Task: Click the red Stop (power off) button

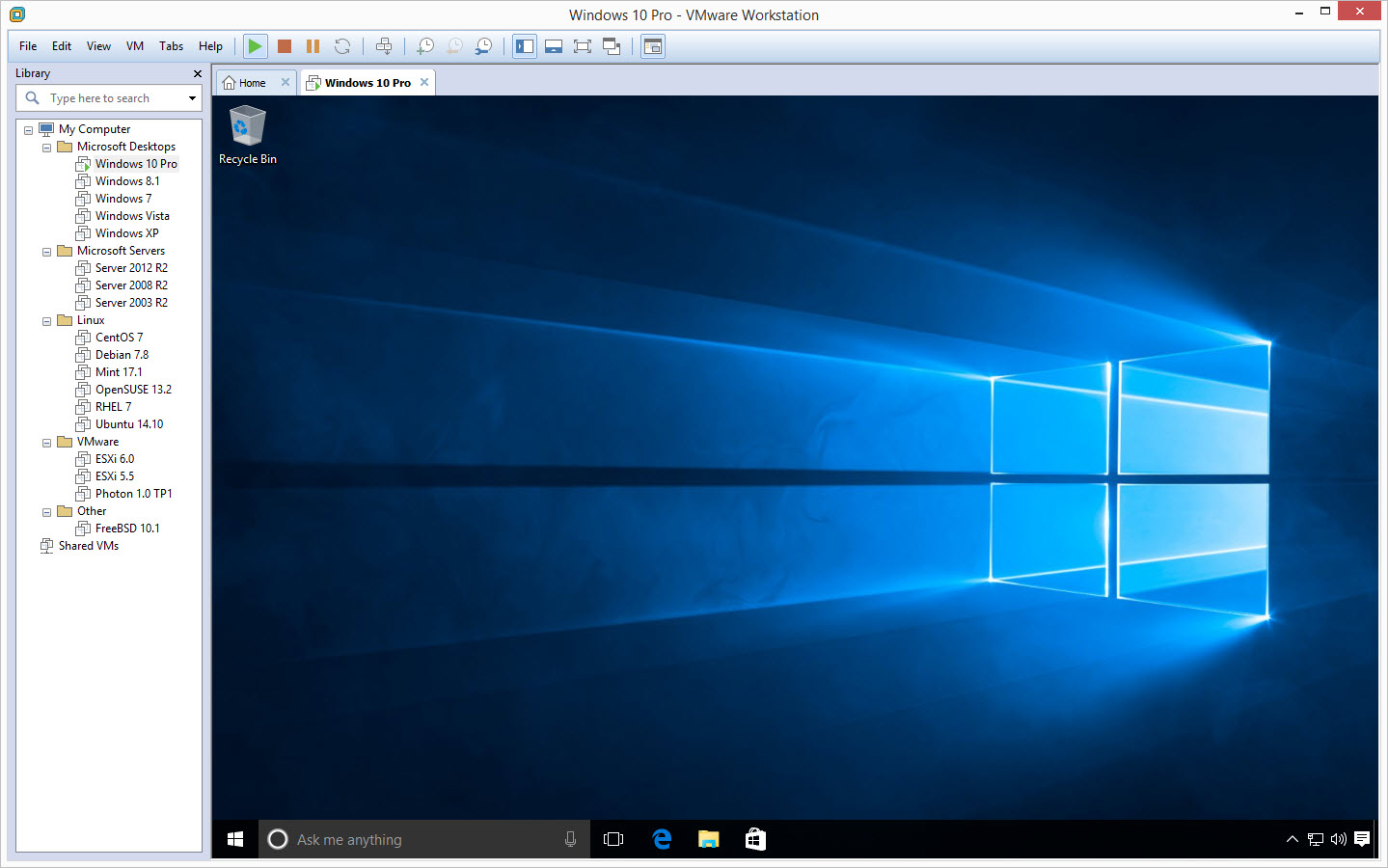Action: click(285, 46)
